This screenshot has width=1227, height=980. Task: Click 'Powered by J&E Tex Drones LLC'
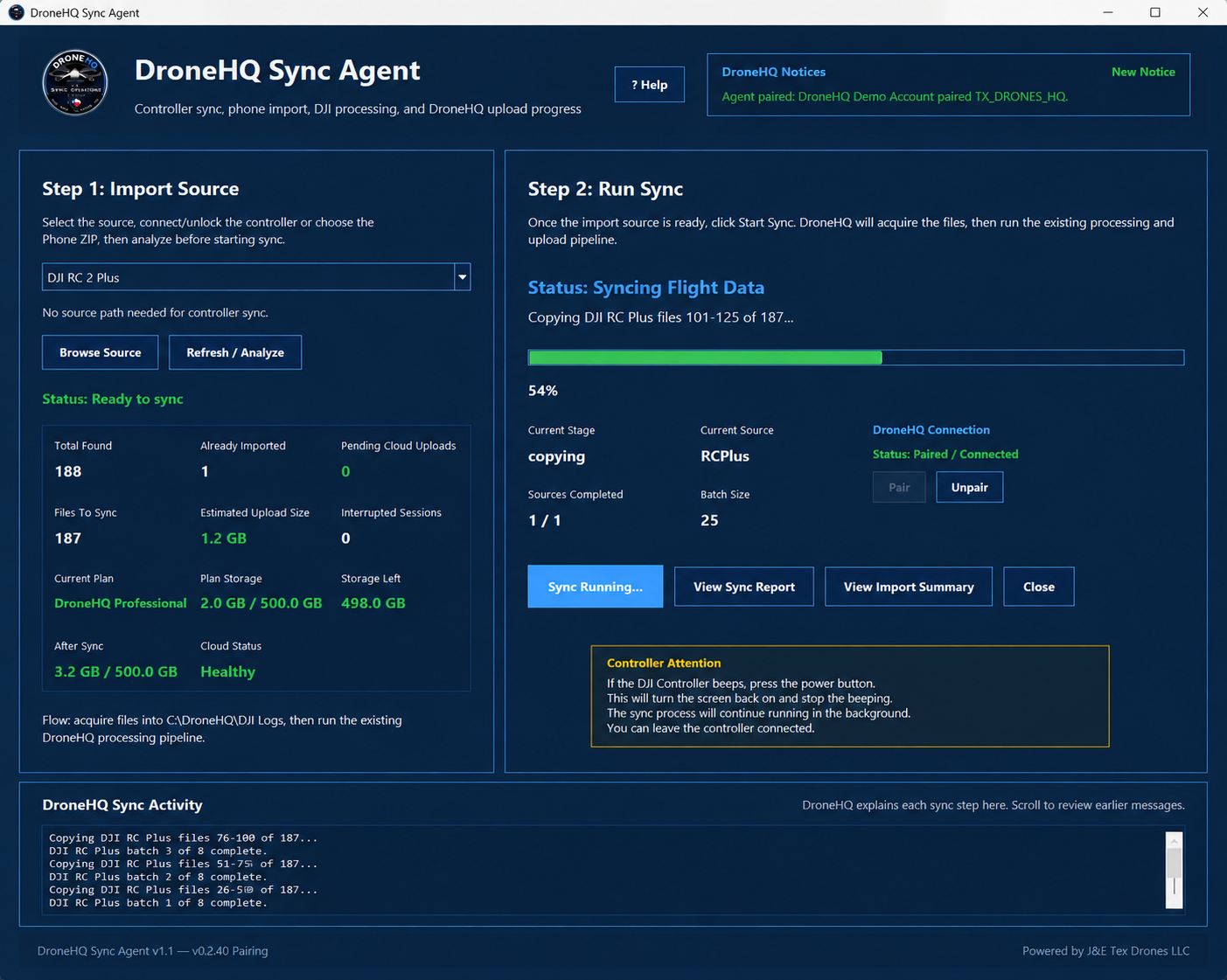pos(1106,951)
